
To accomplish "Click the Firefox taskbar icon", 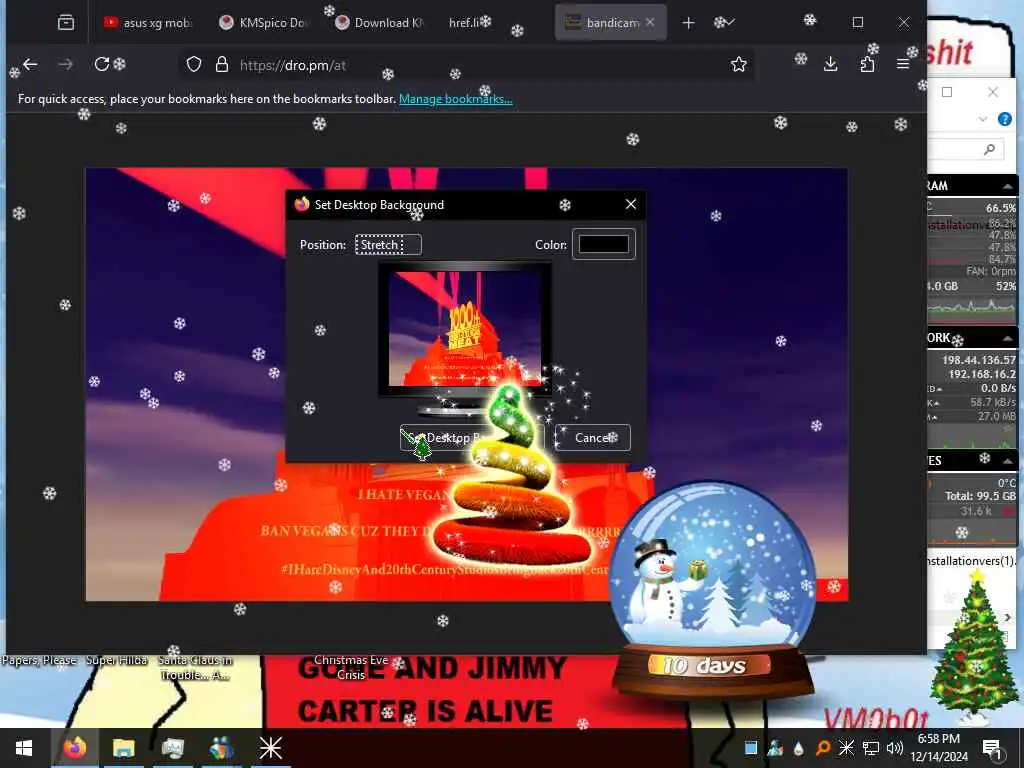I will [x=74, y=748].
